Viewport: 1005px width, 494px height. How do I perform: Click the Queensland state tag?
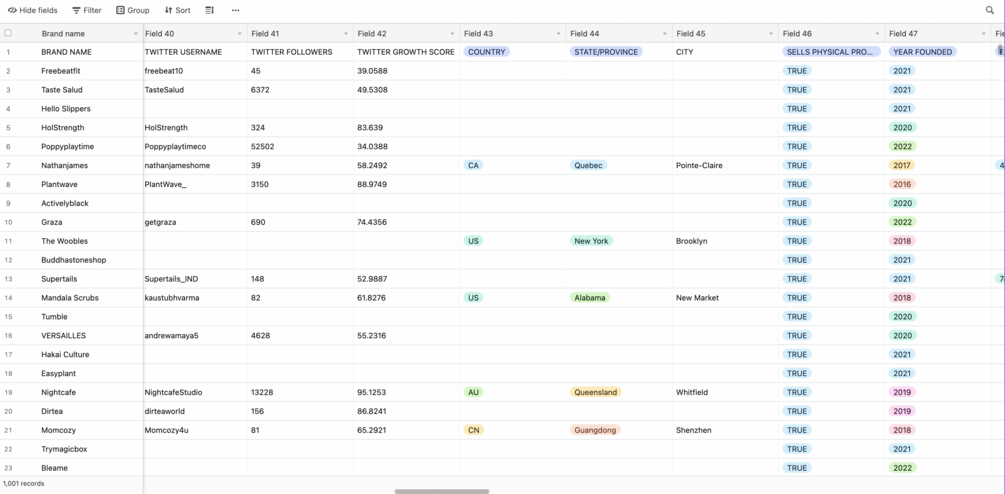point(595,392)
